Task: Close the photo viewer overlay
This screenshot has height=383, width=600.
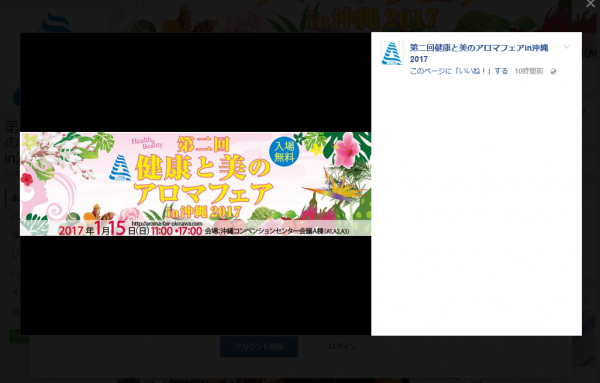Action: click(x=590, y=3)
